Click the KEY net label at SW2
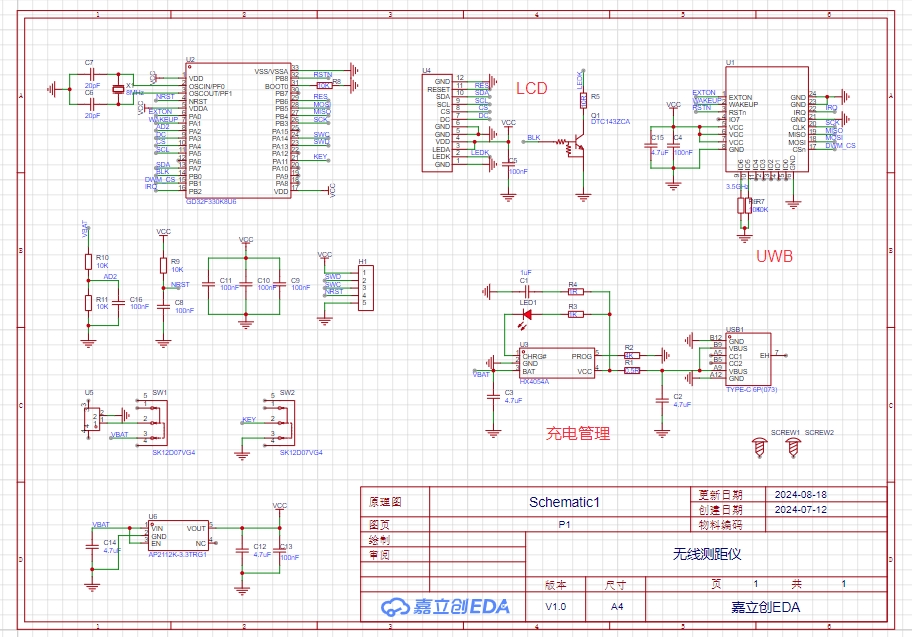This screenshot has width=912, height=637. pyautogui.click(x=249, y=419)
